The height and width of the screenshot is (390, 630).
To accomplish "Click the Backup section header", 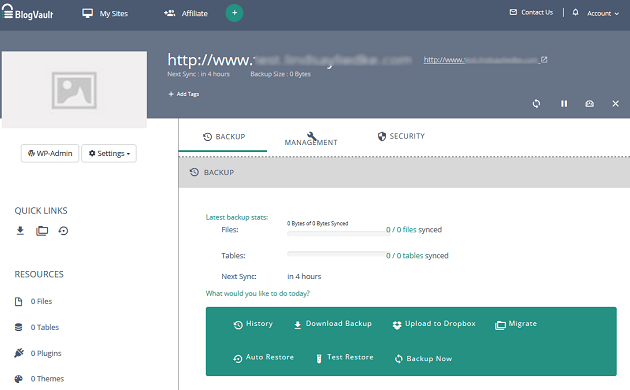I will pyautogui.click(x=404, y=172).
